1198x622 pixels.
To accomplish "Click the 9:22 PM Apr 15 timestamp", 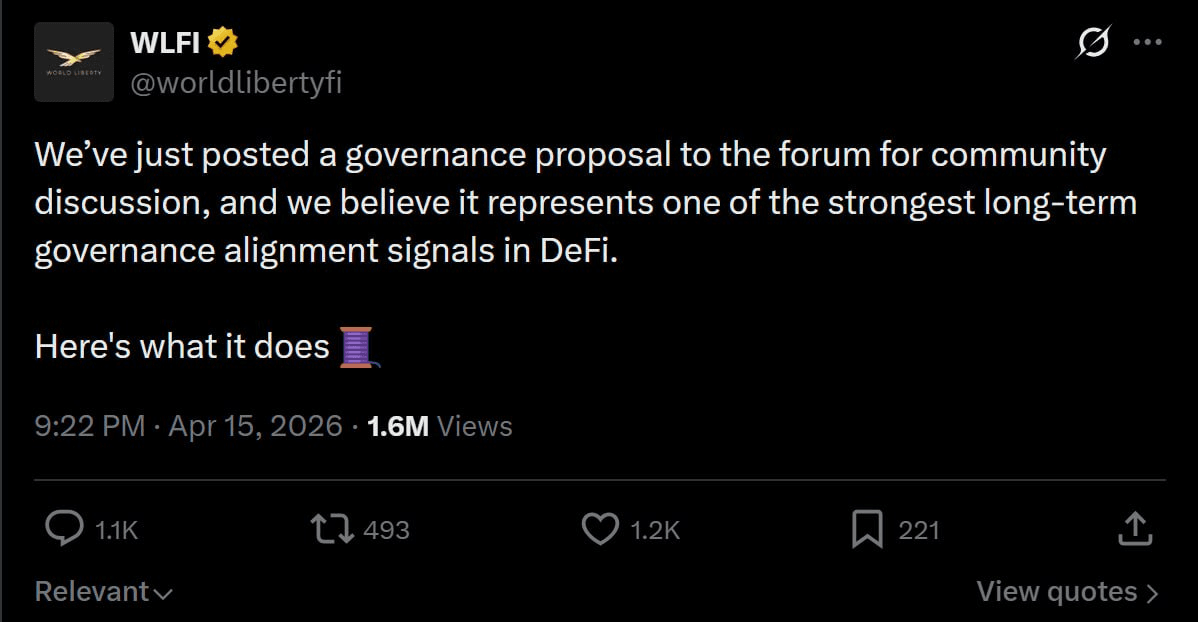I will tap(189, 427).
